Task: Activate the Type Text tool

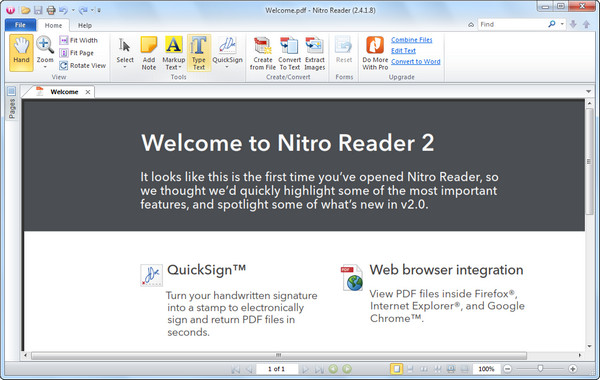Action: point(199,53)
